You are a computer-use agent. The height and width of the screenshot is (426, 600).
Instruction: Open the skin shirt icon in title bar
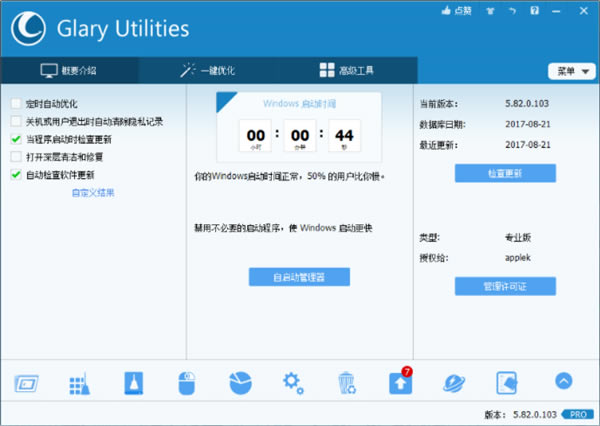click(x=490, y=11)
